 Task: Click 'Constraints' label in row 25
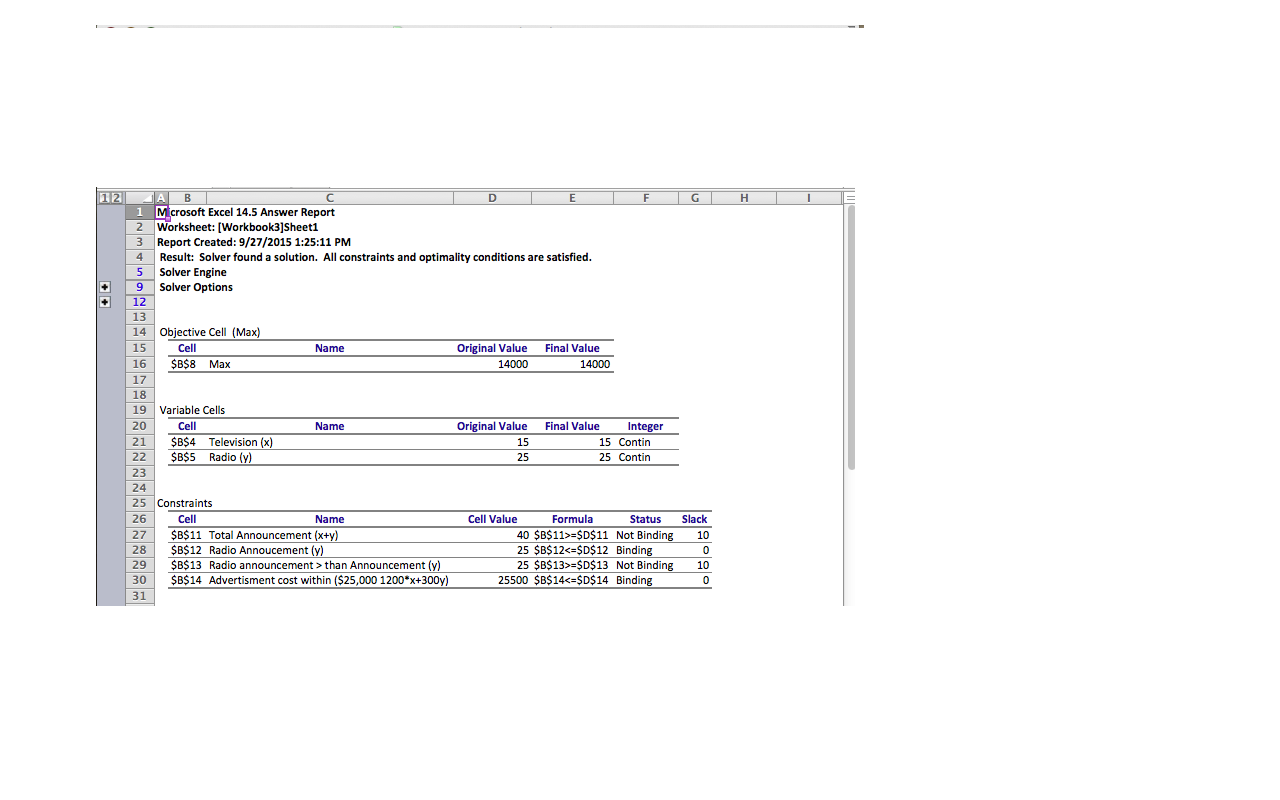click(x=185, y=503)
